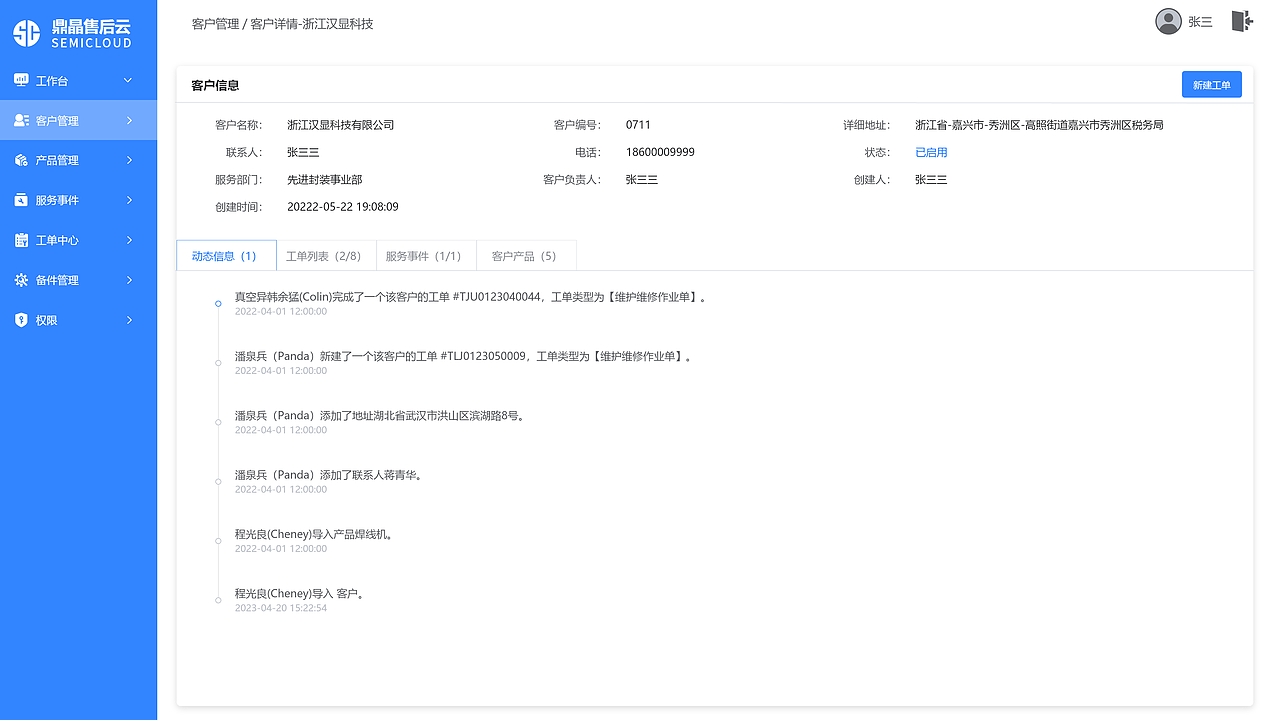Click the logout icon in the top right
Image resolution: width=1280 pixels, height=720 pixels.
(x=1241, y=20)
